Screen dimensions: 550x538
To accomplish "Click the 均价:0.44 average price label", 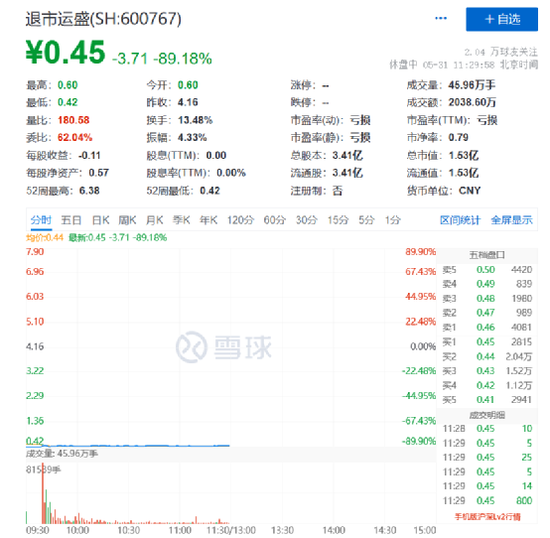I will tap(45, 237).
